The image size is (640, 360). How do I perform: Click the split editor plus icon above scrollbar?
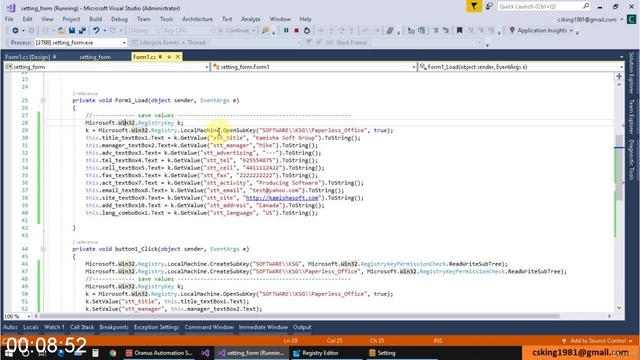619,76
